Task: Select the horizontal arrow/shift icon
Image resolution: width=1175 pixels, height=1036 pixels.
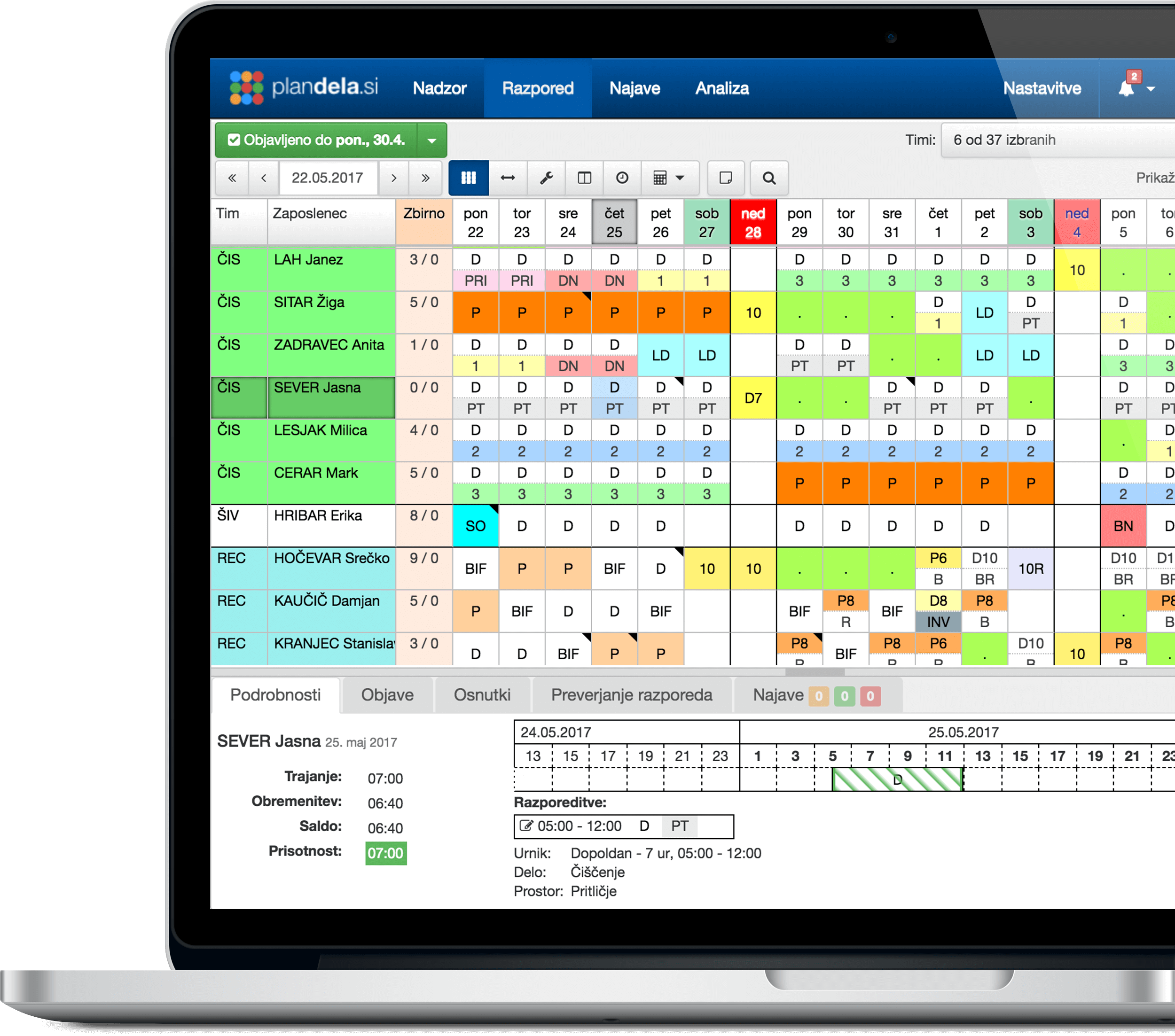Action: coord(509,179)
